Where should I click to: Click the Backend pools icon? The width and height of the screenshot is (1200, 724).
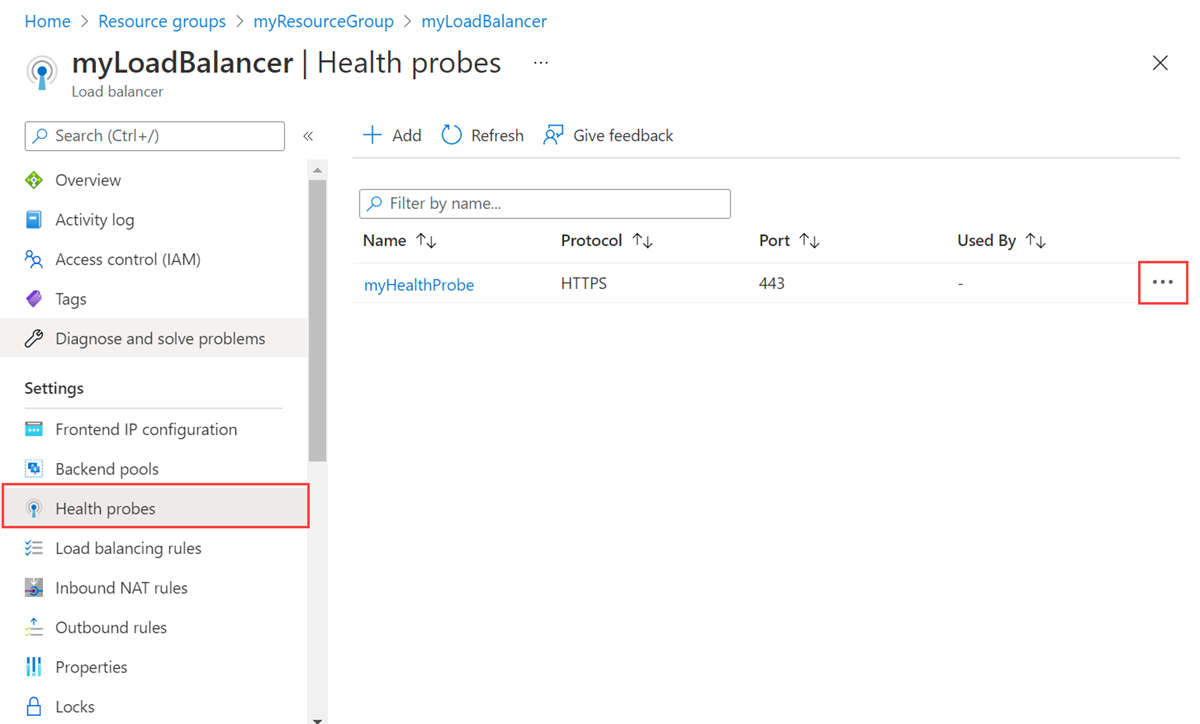click(34, 469)
